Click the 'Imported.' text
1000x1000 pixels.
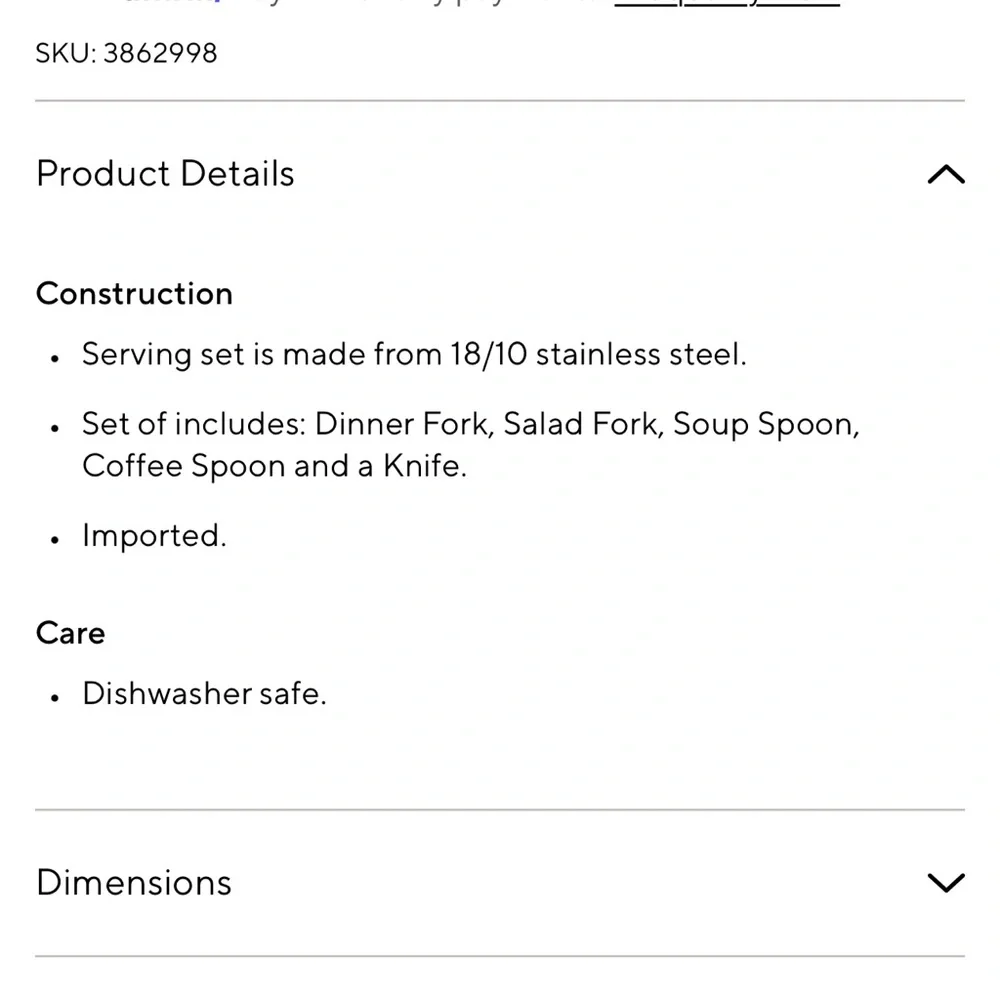coord(154,536)
